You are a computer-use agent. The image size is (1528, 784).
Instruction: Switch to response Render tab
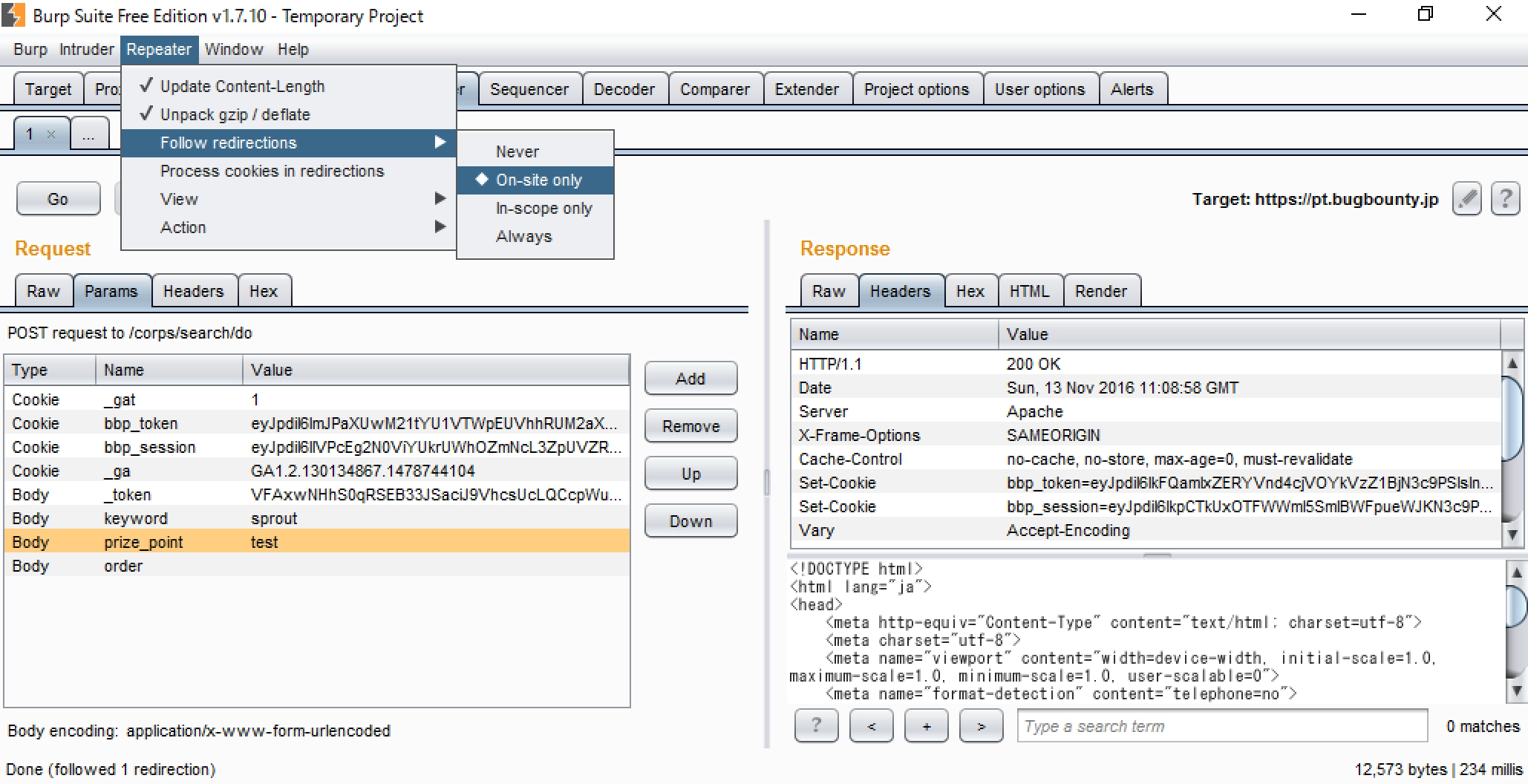tap(1100, 291)
